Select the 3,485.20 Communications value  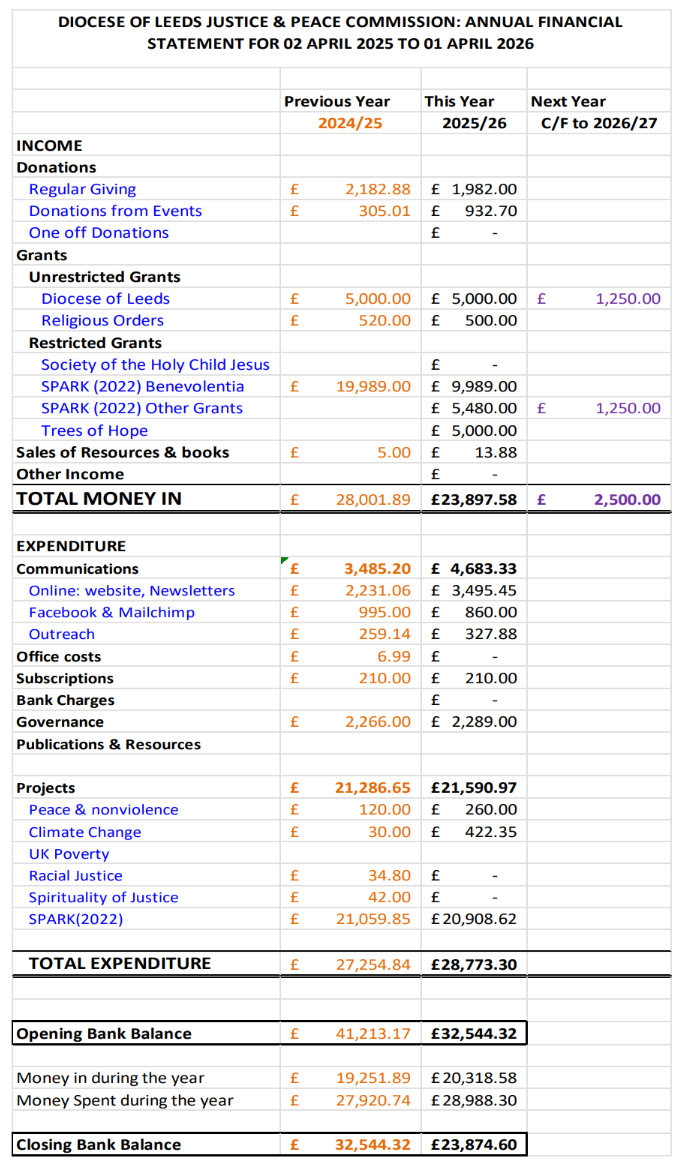click(377, 569)
